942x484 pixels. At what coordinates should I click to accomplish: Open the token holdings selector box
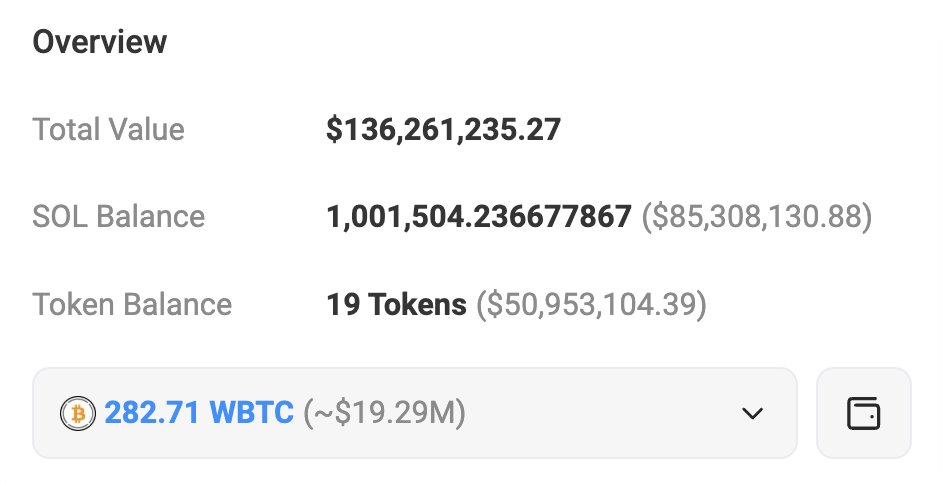coord(414,413)
